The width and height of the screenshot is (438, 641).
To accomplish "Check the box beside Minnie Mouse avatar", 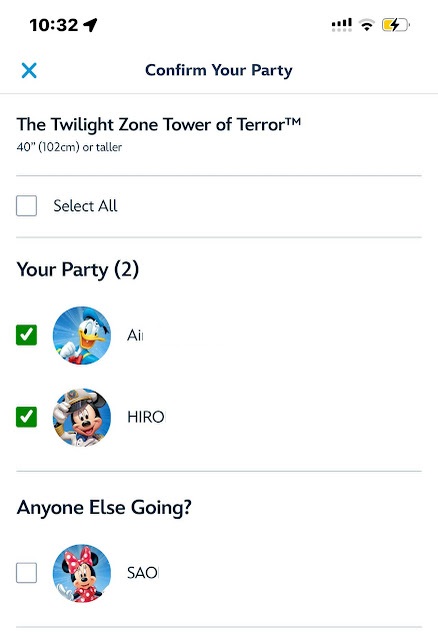I will [27, 573].
